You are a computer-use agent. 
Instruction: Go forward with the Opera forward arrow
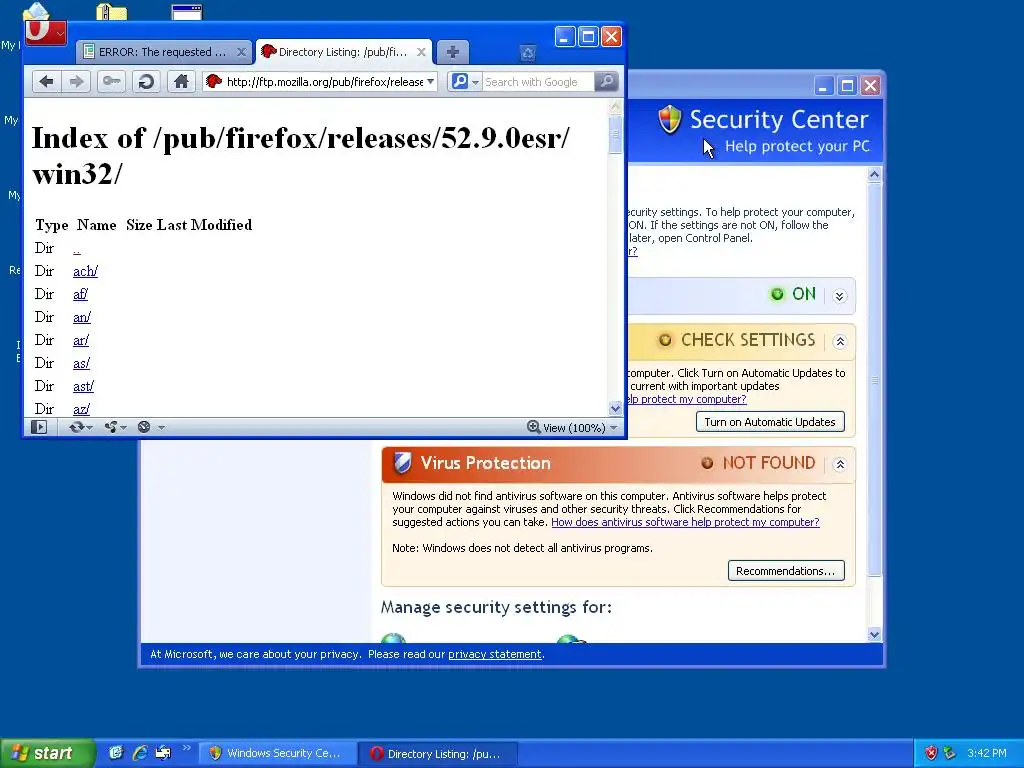76,82
